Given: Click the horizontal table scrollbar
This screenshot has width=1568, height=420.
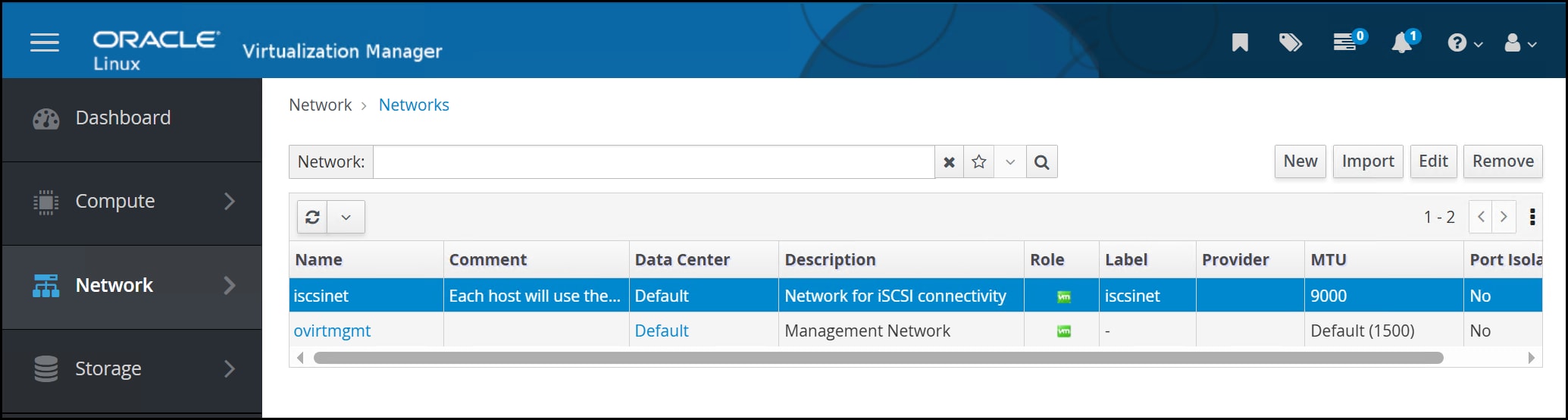Looking at the screenshot, I should (x=878, y=358).
